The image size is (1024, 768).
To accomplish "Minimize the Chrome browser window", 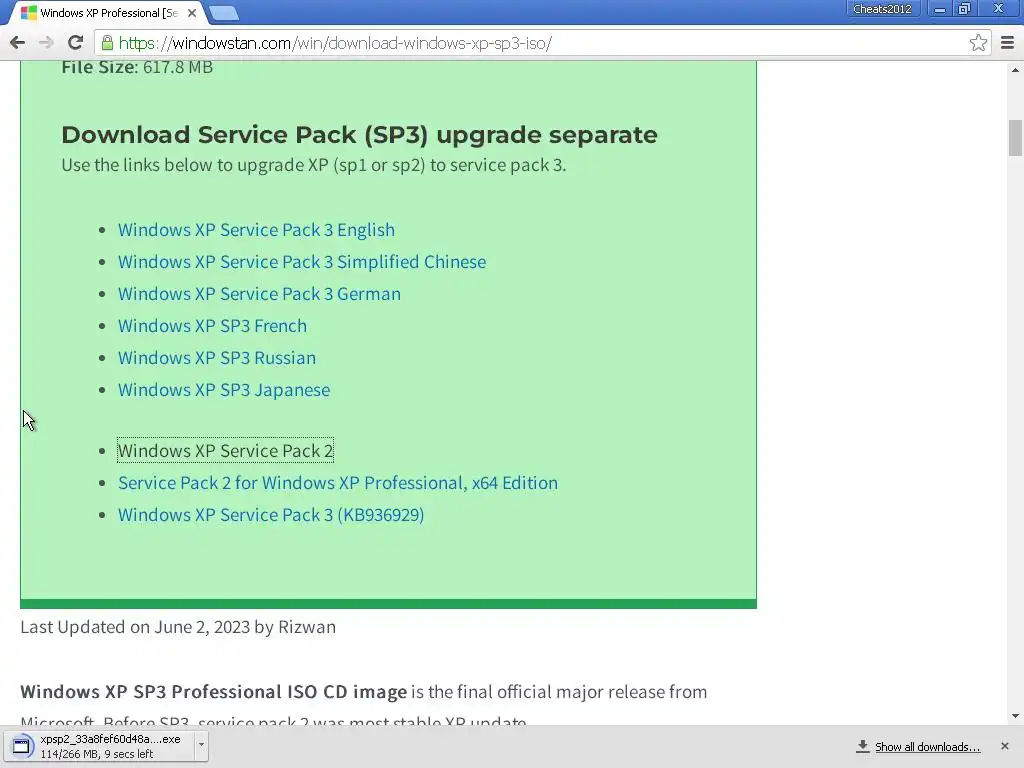I will click(940, 9).
